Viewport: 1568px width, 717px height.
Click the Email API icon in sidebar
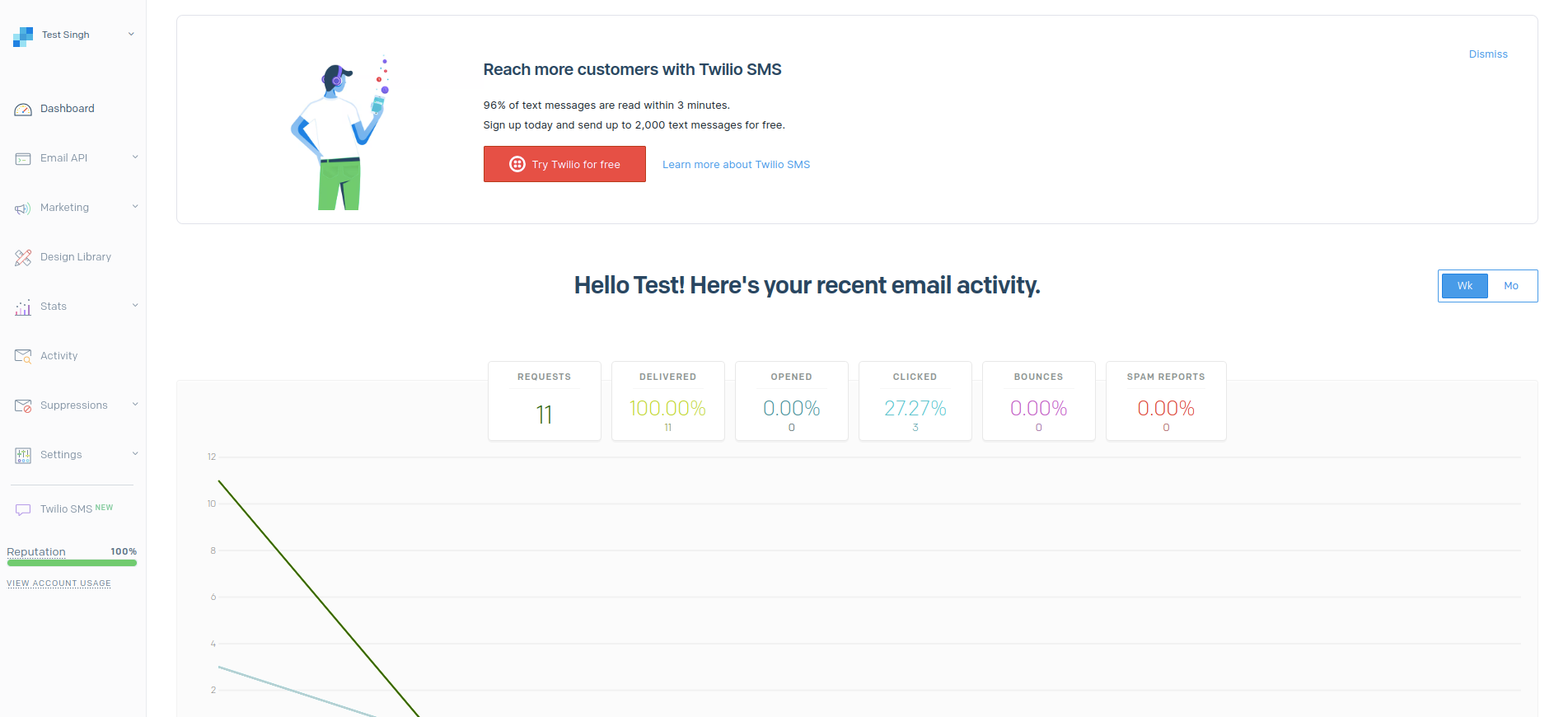click(x=23, y=159)
